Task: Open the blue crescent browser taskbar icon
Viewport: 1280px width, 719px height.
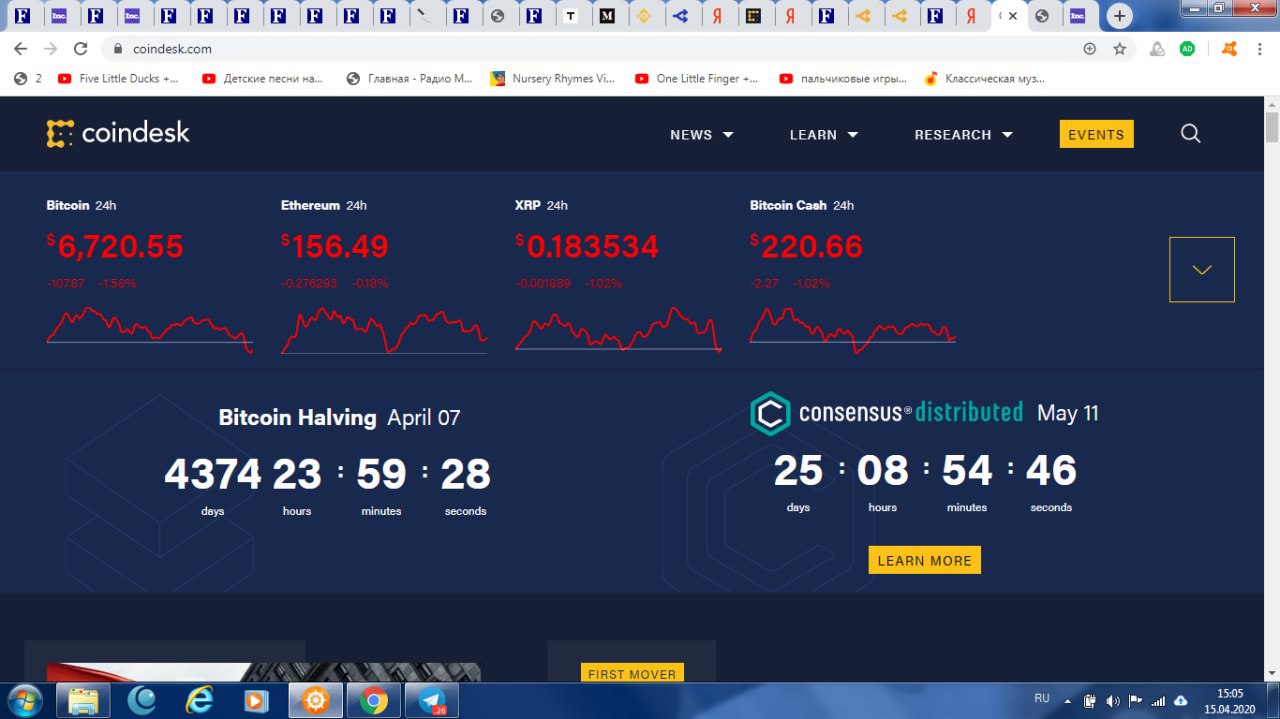Action: click(142, 701)
